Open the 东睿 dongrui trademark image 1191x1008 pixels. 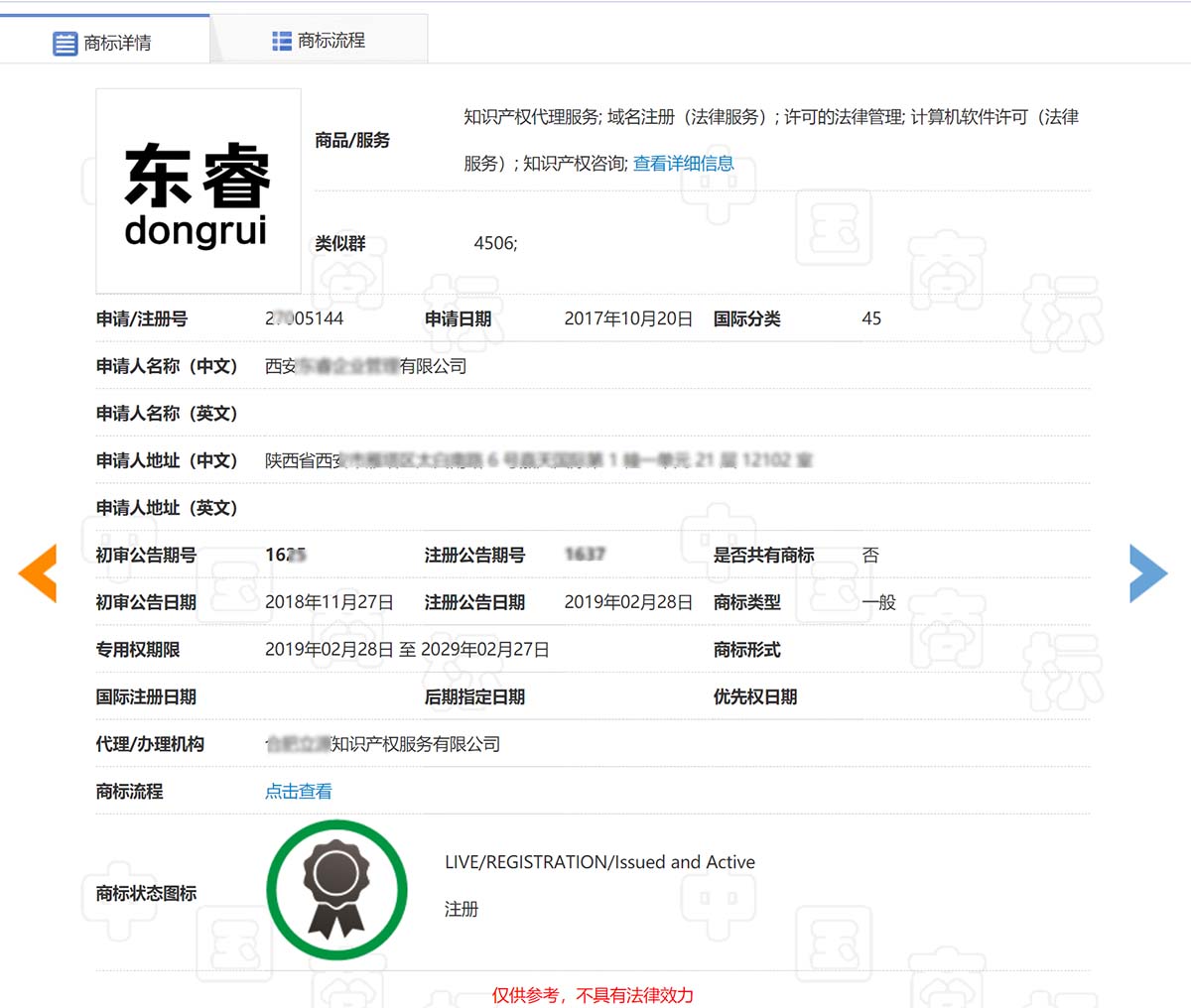click(x=198, y=190)
